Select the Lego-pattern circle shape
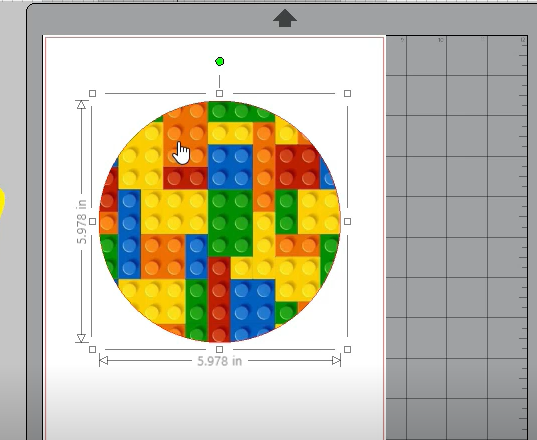 point(220,222)
